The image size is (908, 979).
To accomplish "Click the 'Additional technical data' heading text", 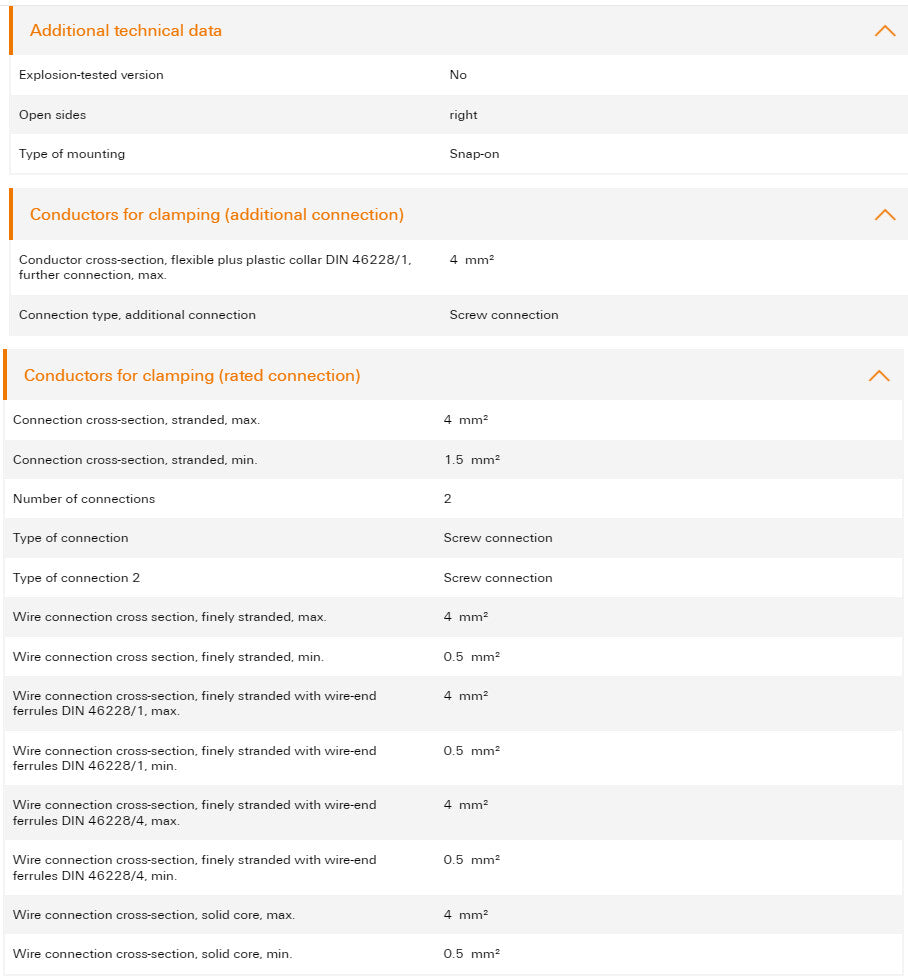I will click(x=126, y=31).
